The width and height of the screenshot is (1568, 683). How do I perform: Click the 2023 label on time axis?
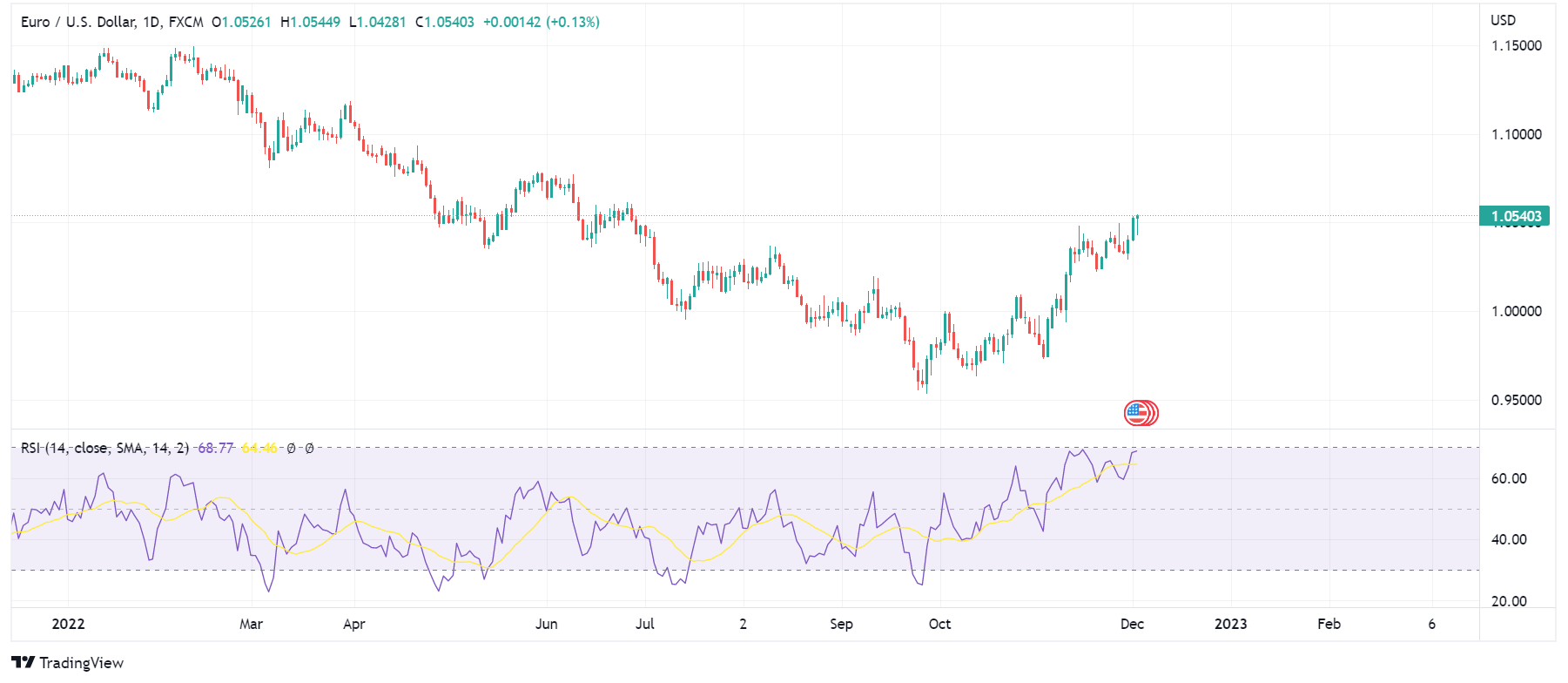(x=1230, y=624)
